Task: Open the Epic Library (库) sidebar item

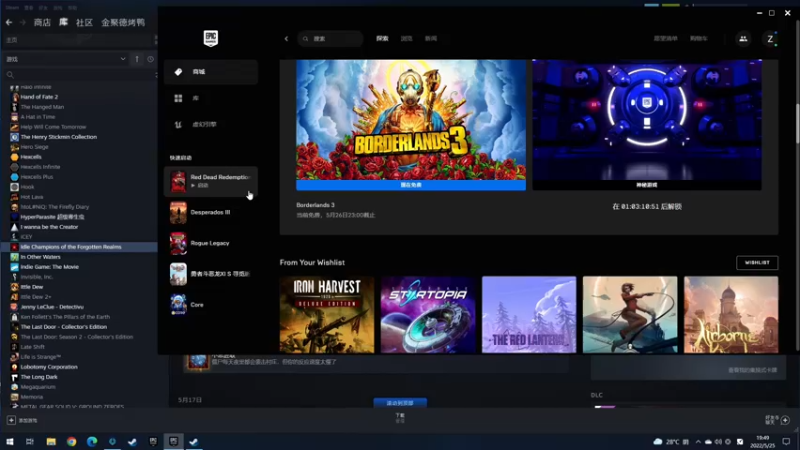Action: pos(211,98)
